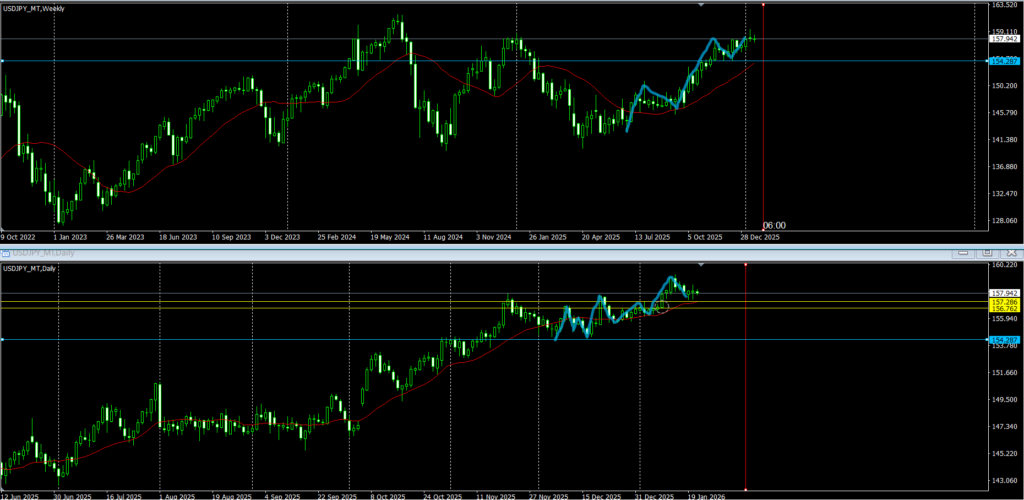Click the 156.762 yellow price label on daily chart
Image resolution: width=1024 pixels, height=500 pixels.
pos(1004,309)
